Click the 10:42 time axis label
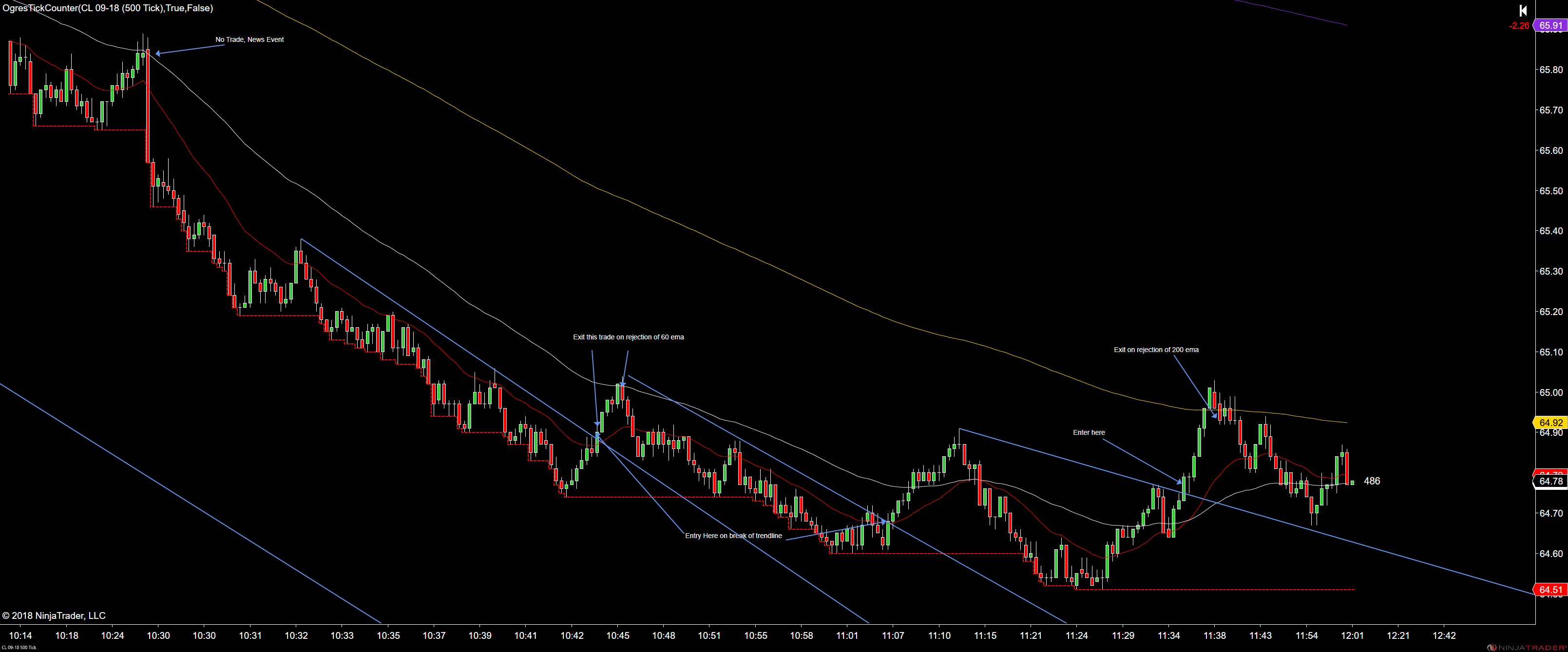 pos(572,635)
